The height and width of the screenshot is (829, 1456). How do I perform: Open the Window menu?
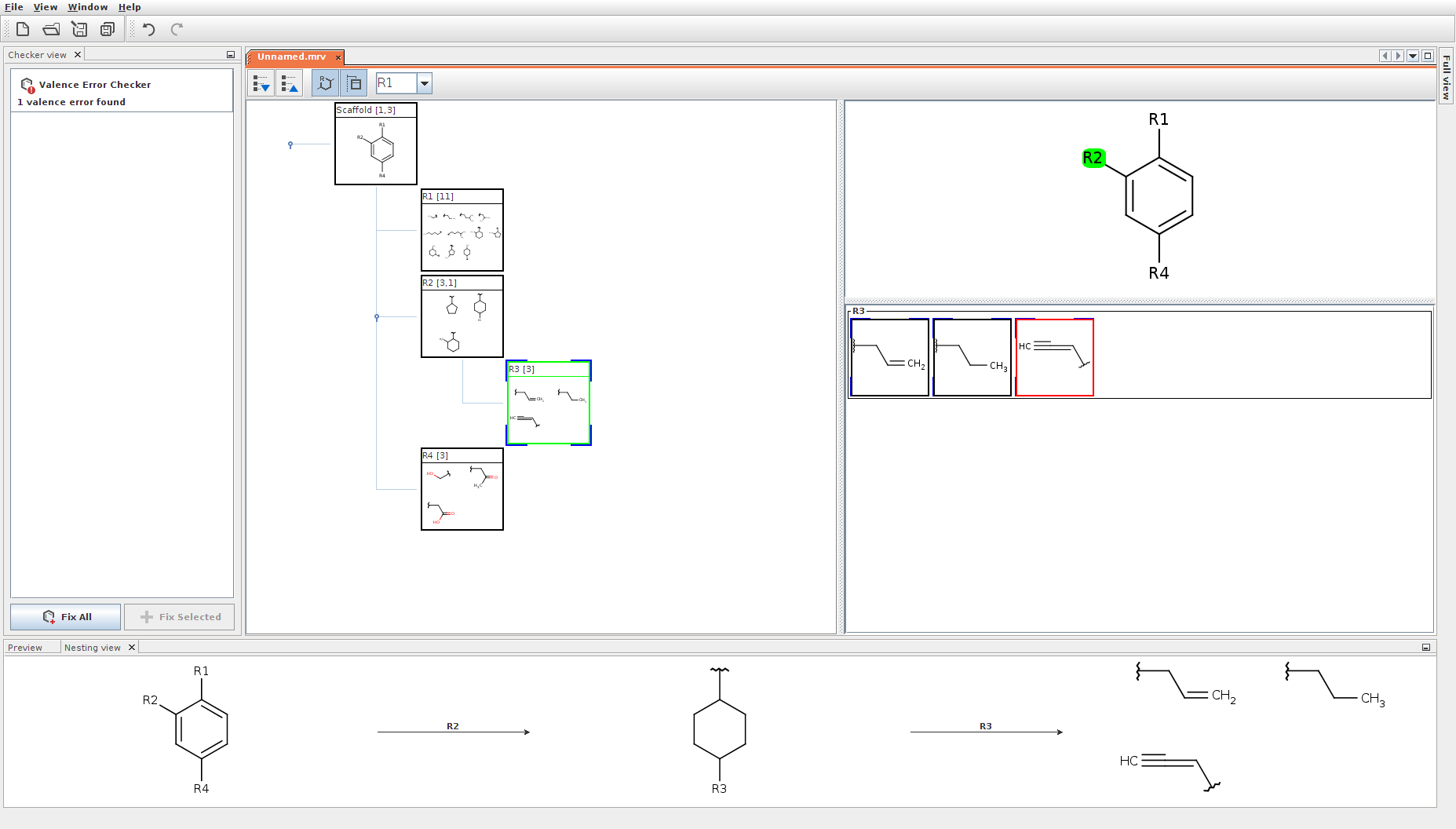point(87,7)
